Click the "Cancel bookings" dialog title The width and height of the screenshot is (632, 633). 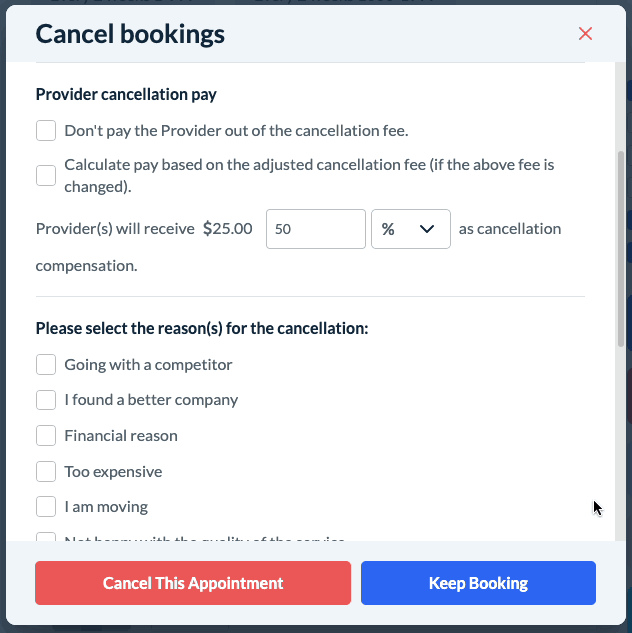130,34
